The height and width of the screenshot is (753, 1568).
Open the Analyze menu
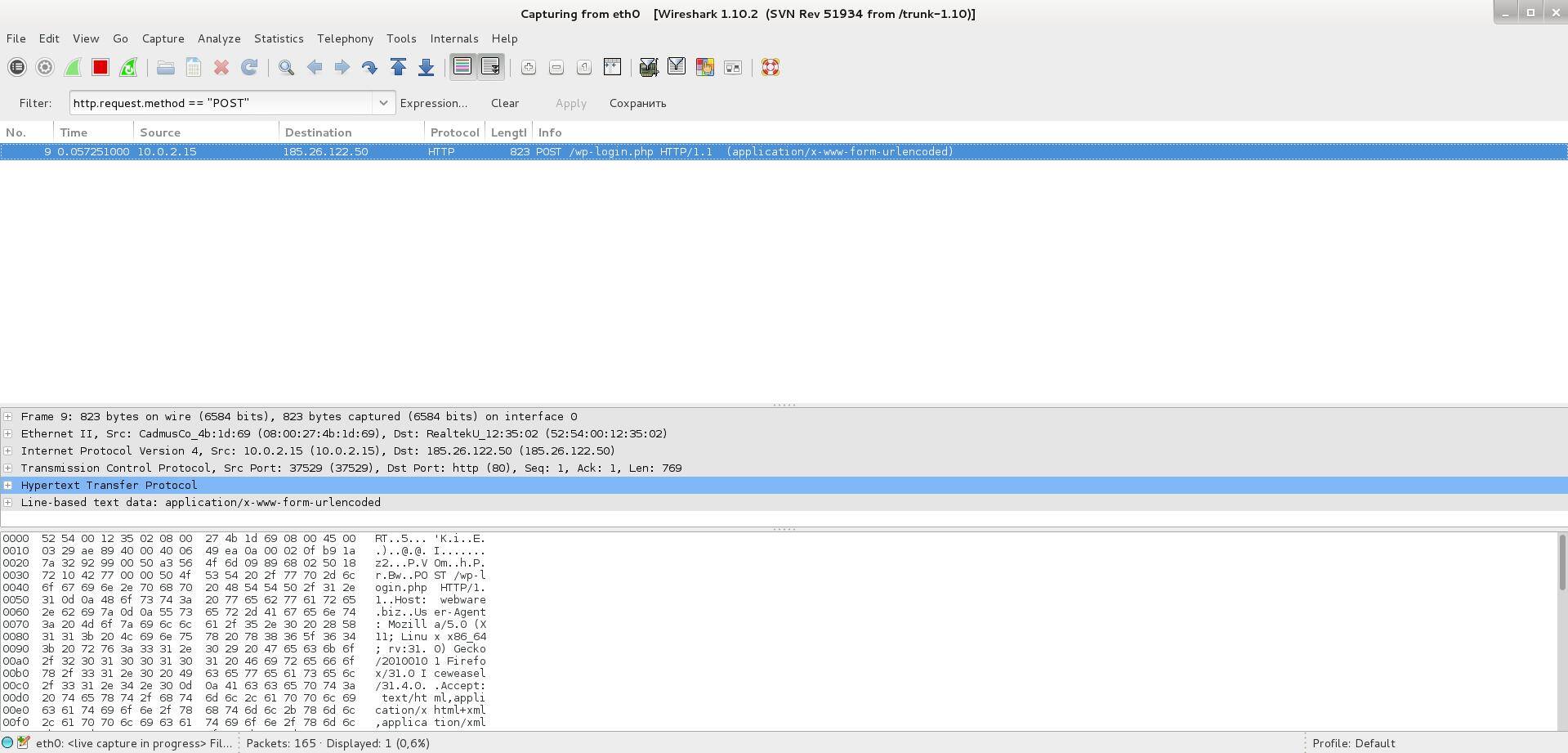tap(219, 38)
